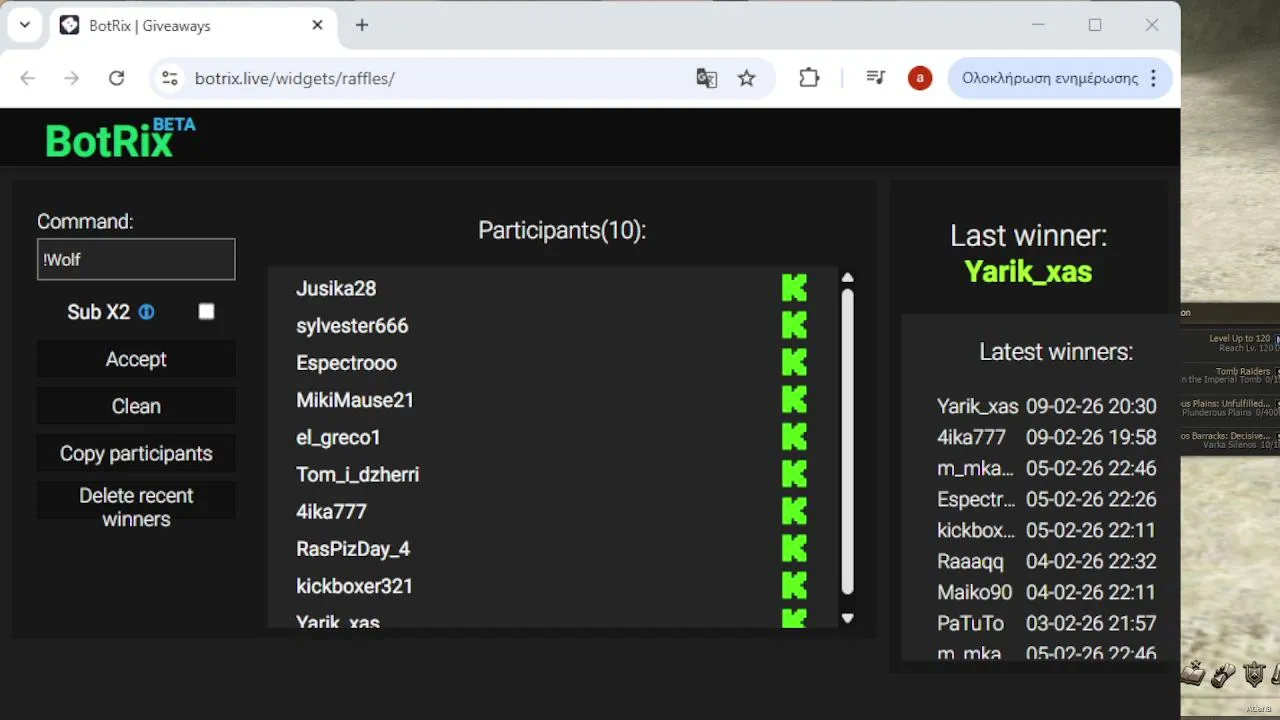The height and width of the screenshot is (720, 1280).
Task: Open Sub X2 info tooltip icon
Action: 147,312
